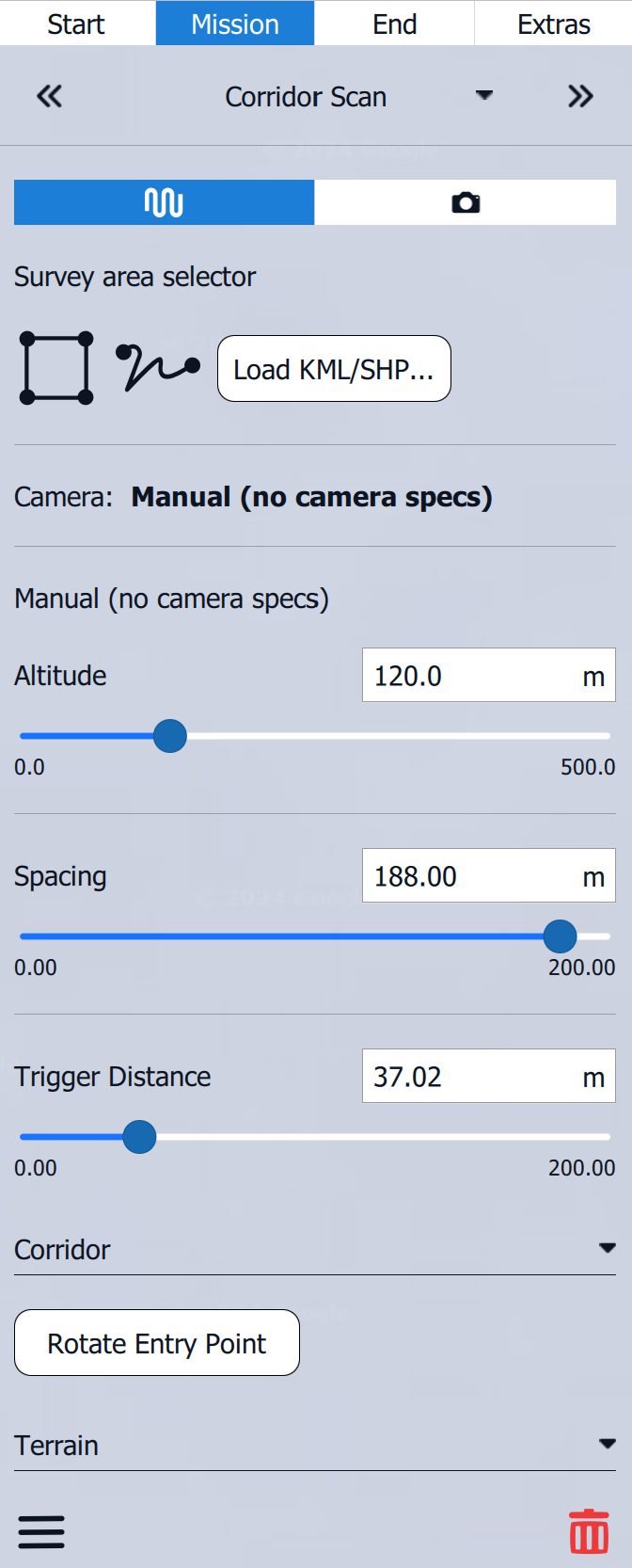Select the polyline corridor path tool
632x1568 pixels.
click(x=157, y=367)
